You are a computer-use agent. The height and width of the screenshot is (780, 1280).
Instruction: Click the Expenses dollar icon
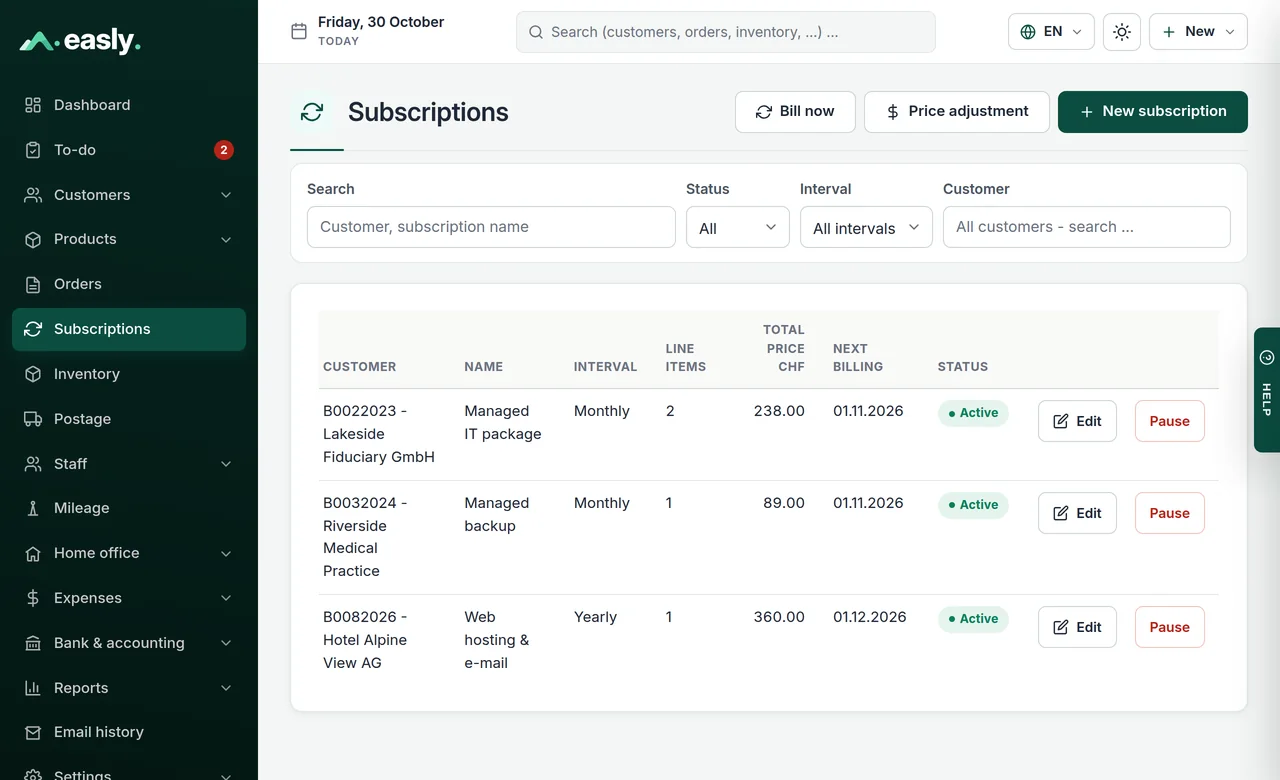33,598
